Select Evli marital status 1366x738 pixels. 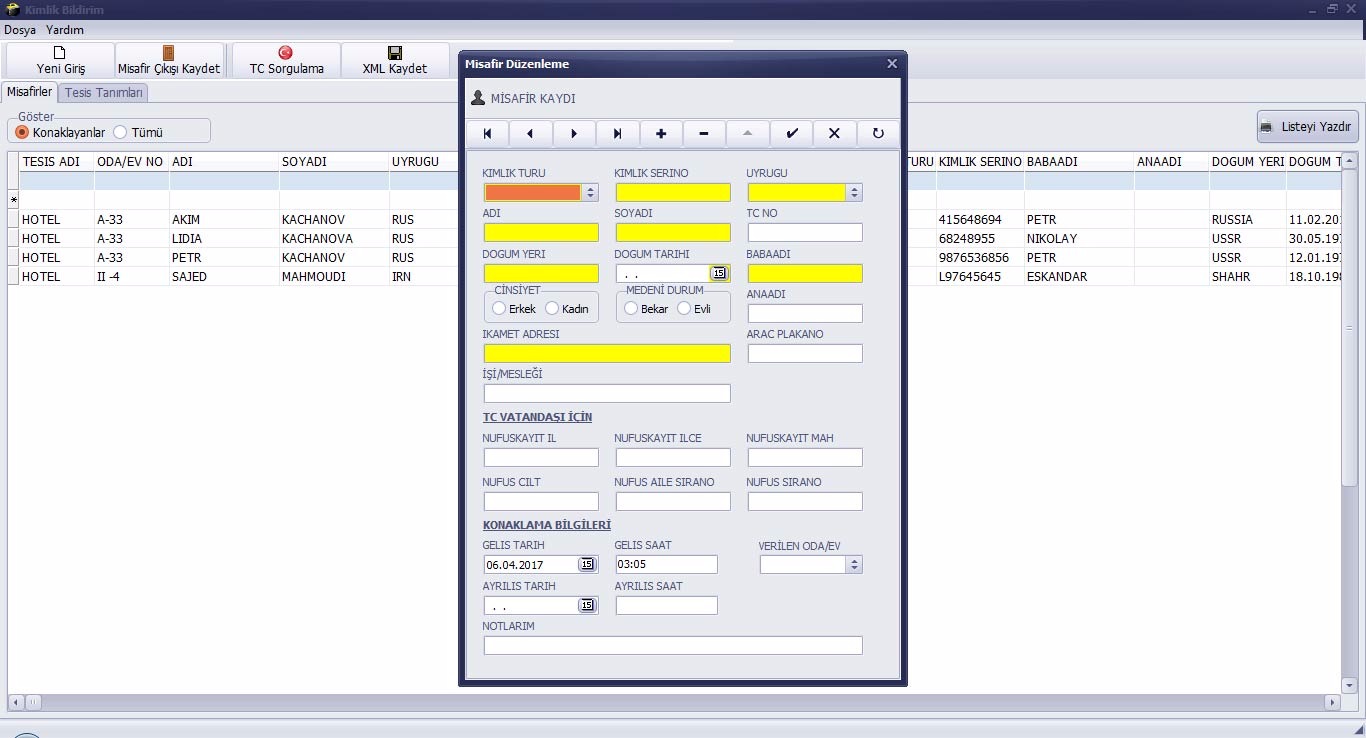click(684, 309)
